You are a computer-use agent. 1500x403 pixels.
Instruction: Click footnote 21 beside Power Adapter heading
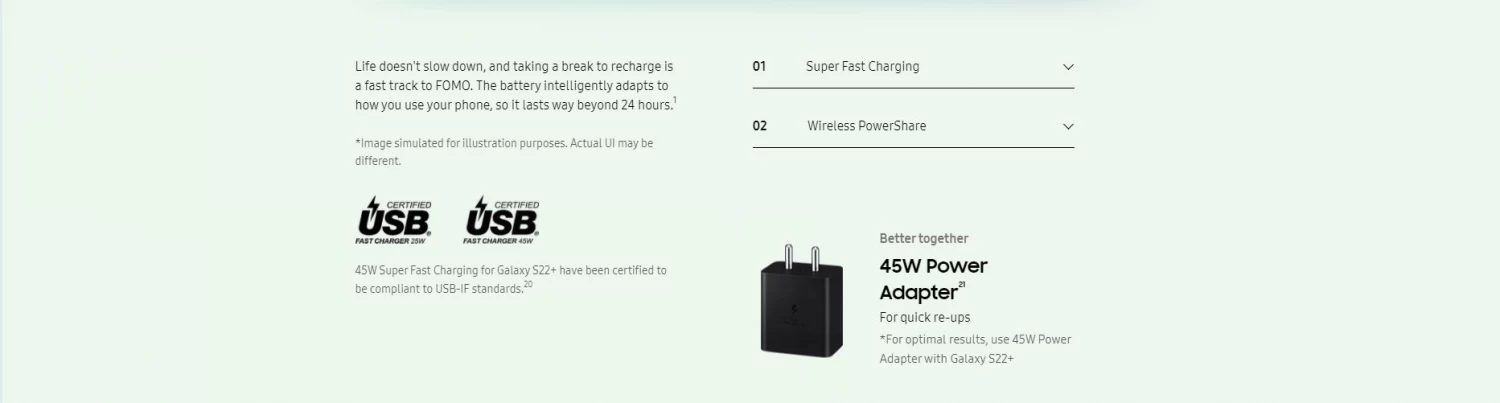coord(962,285)
